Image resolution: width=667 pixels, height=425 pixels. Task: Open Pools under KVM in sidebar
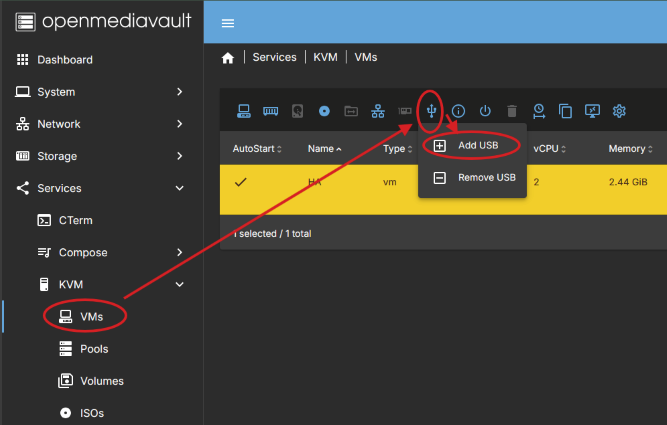coord(94,349)
